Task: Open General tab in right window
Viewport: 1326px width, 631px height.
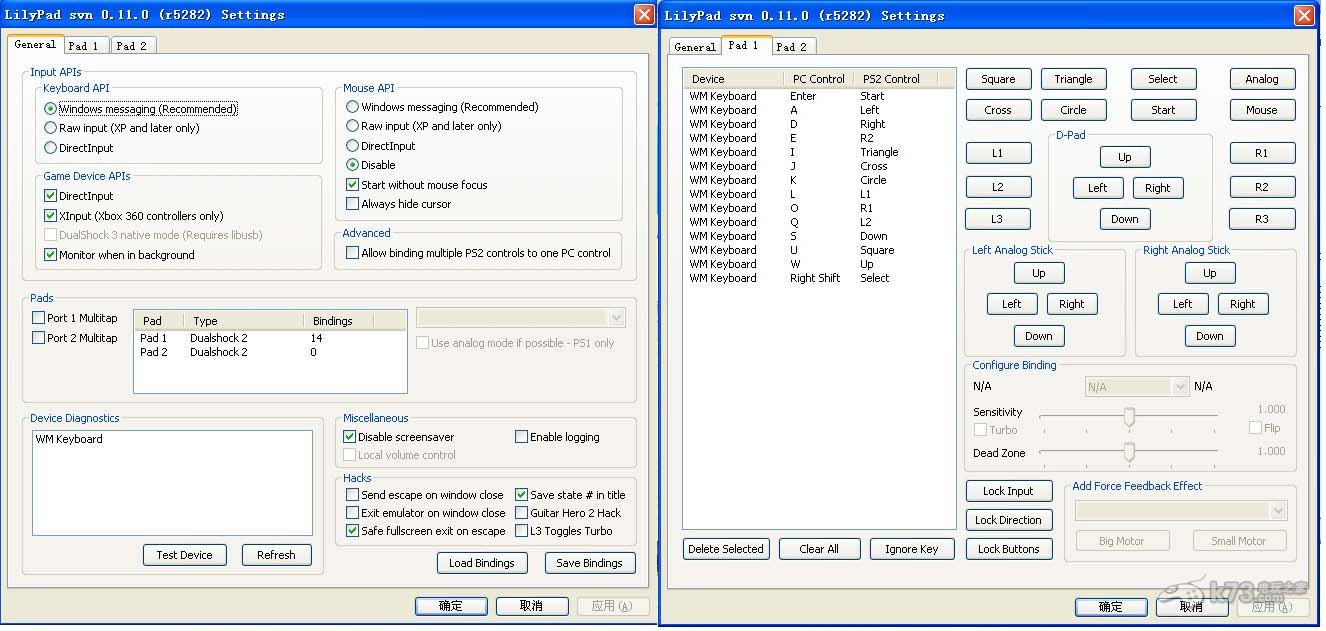Action: click(694, 47)
